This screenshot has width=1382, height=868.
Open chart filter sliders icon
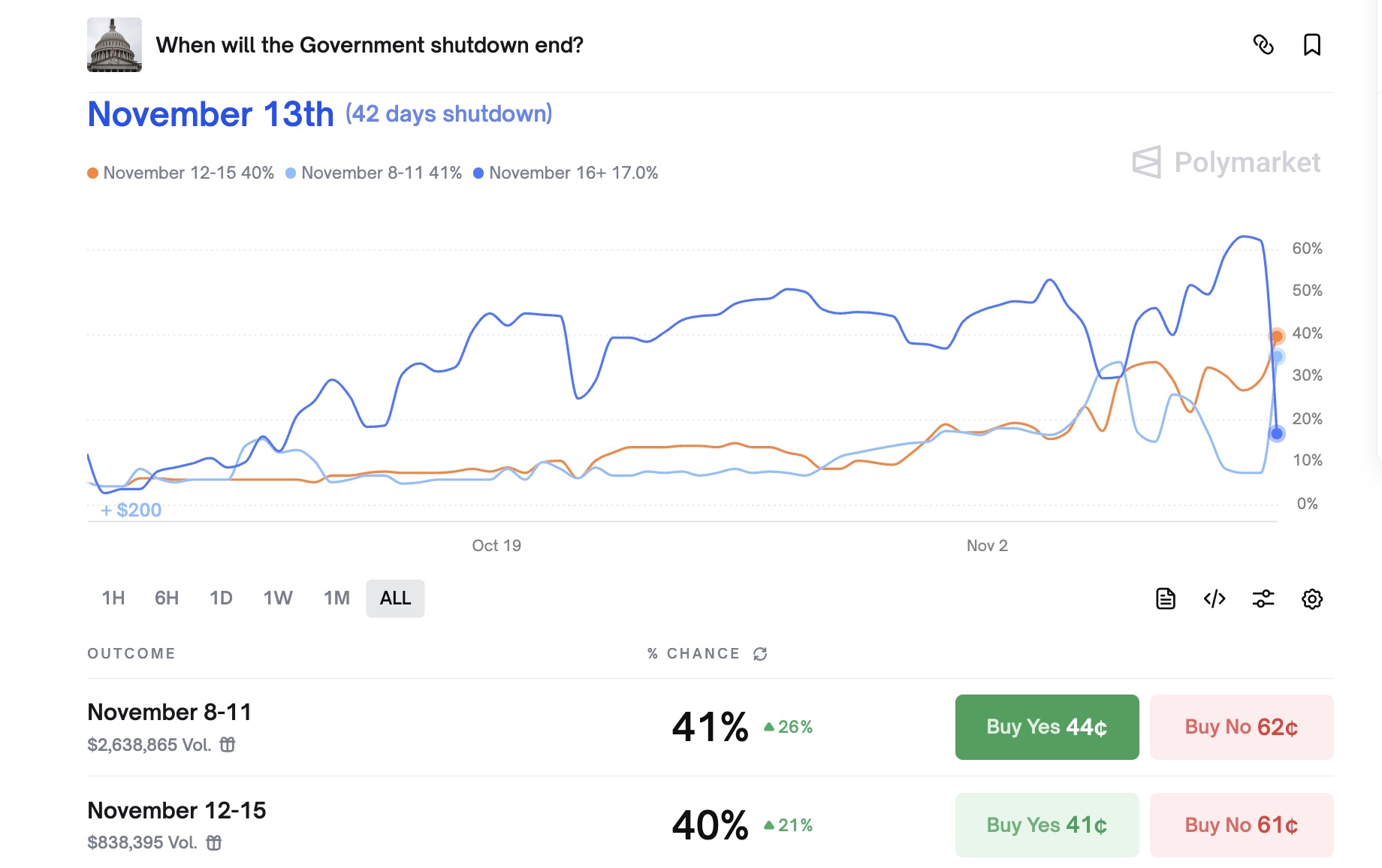point(1263,598)
